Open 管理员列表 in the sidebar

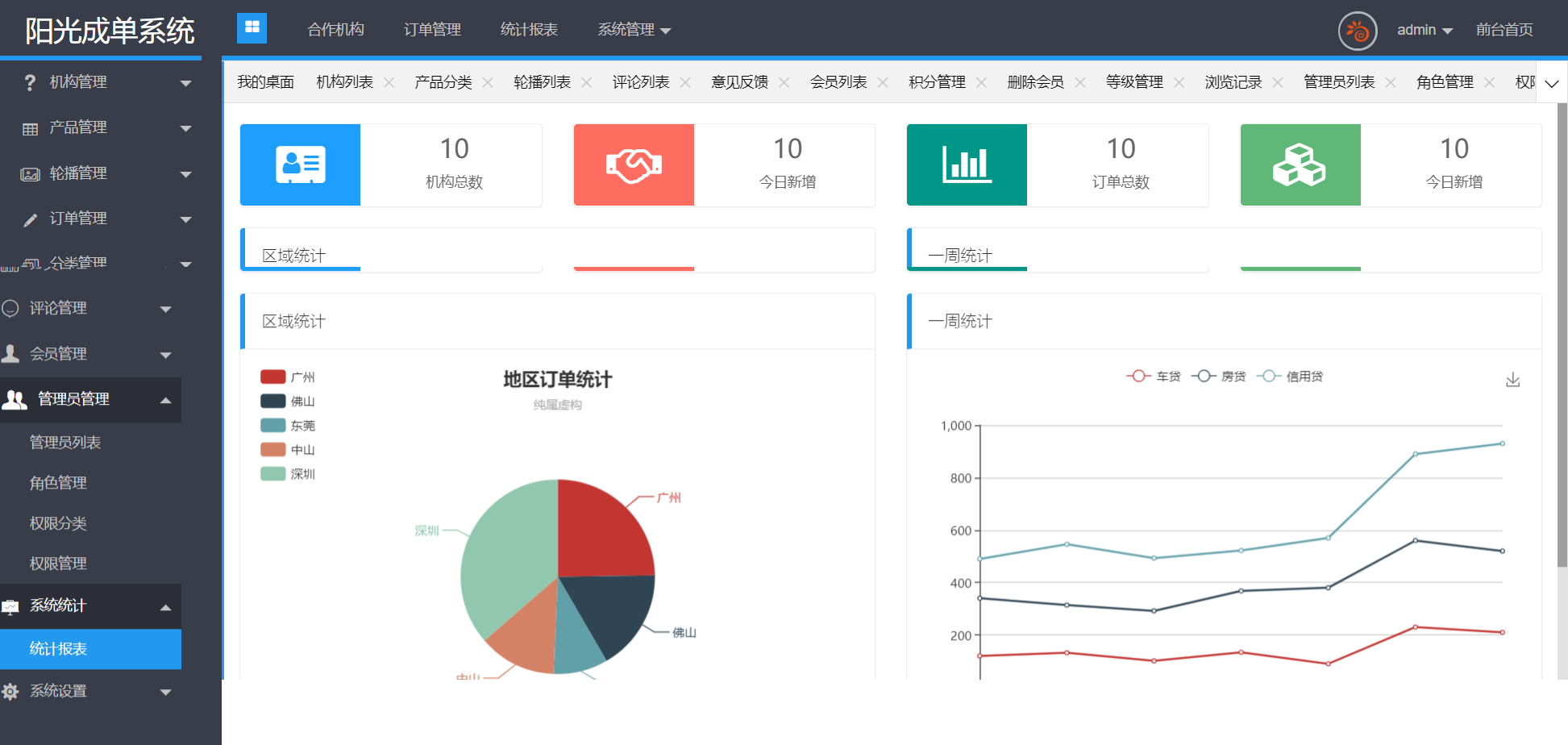coord(65,443)
